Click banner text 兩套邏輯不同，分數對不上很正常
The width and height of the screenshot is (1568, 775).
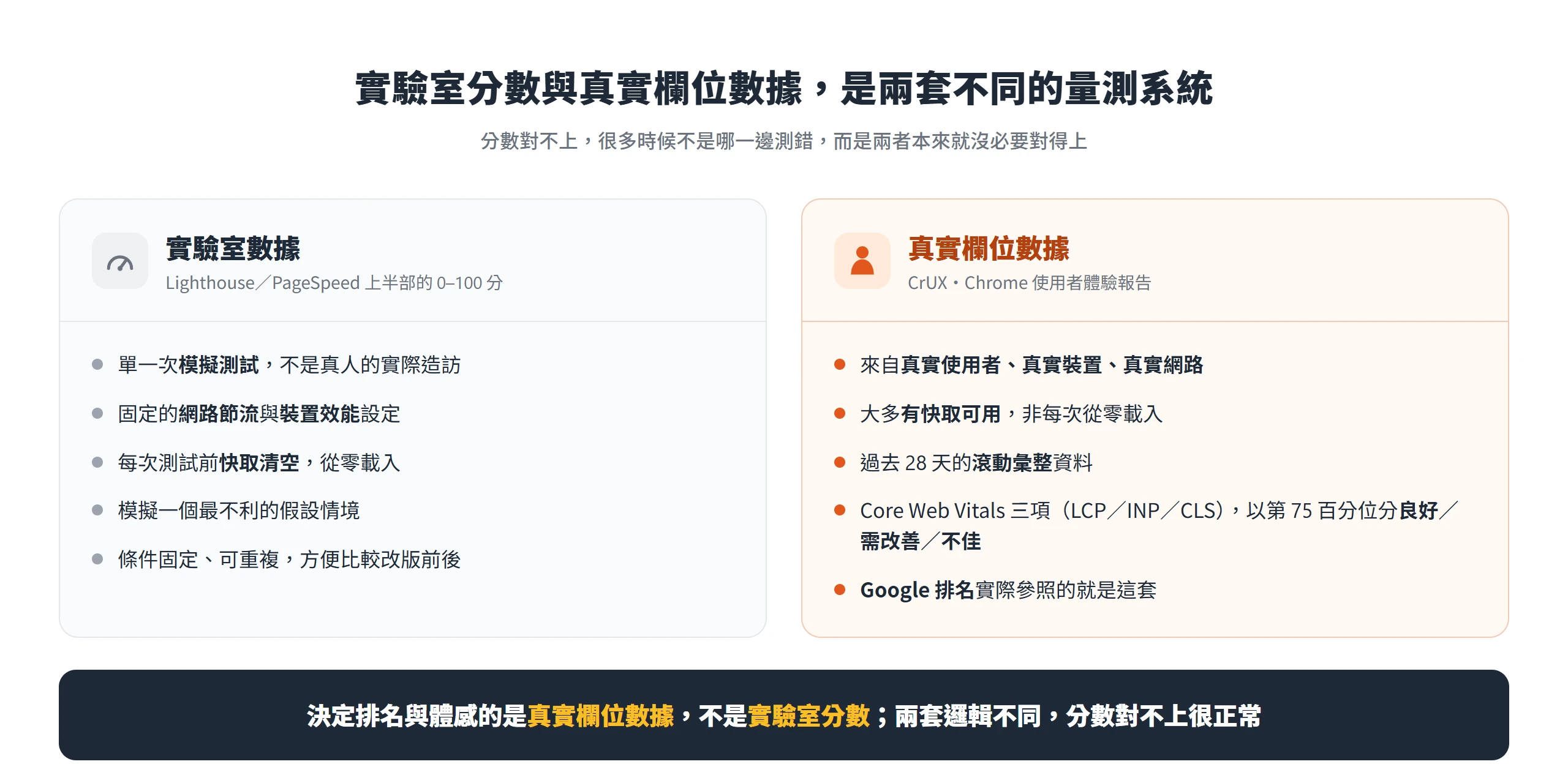(1078, 716)
